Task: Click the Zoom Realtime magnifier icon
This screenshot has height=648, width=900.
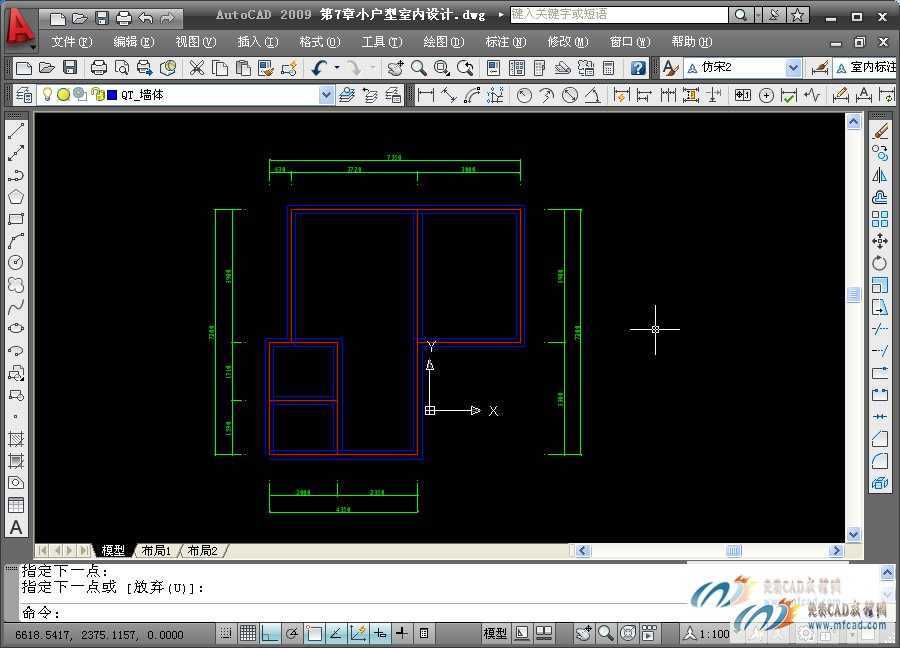Action: coord(418,68)
